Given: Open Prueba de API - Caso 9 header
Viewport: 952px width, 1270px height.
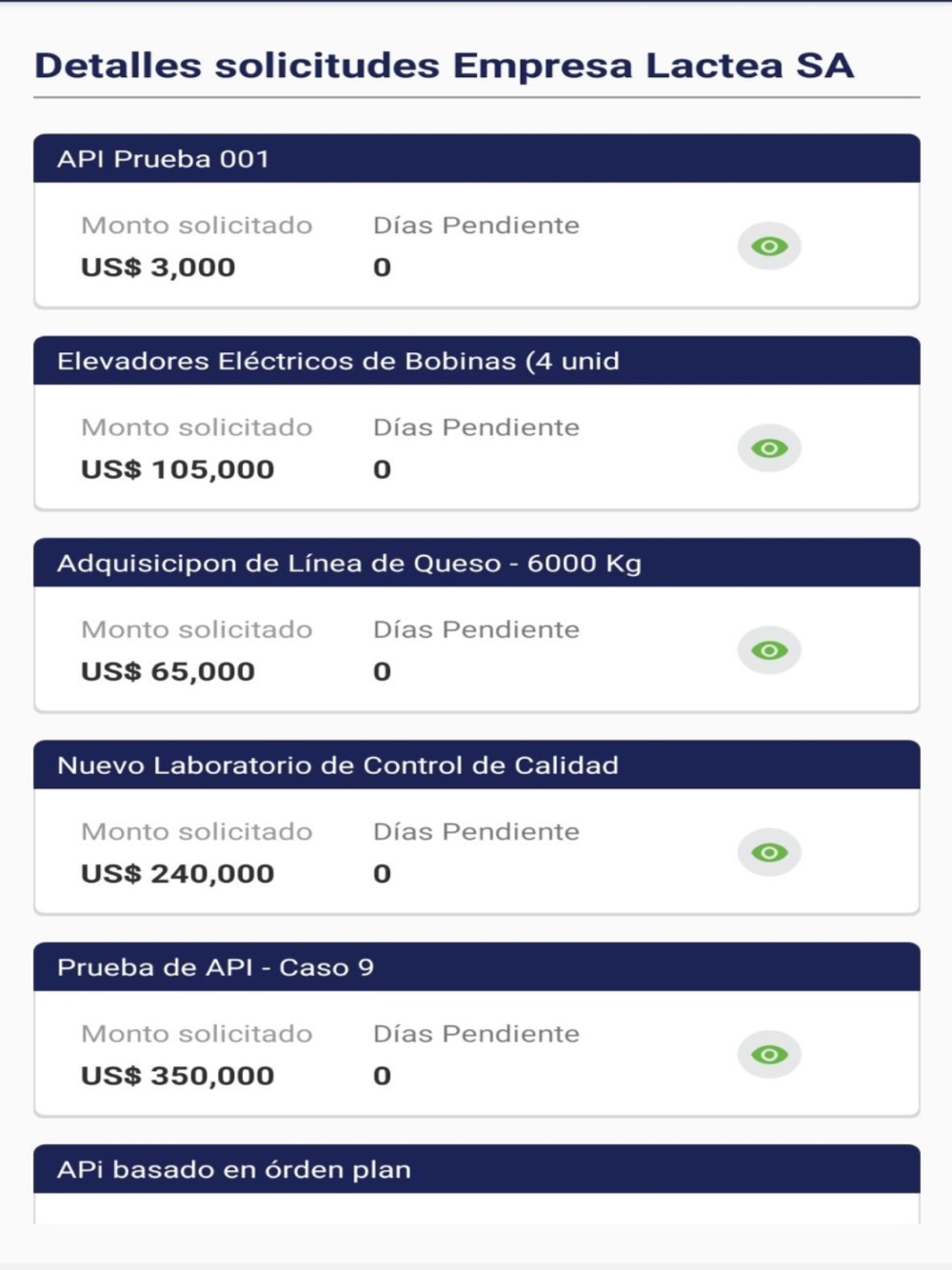Looking at the screenshot, I should click(477, 967).
